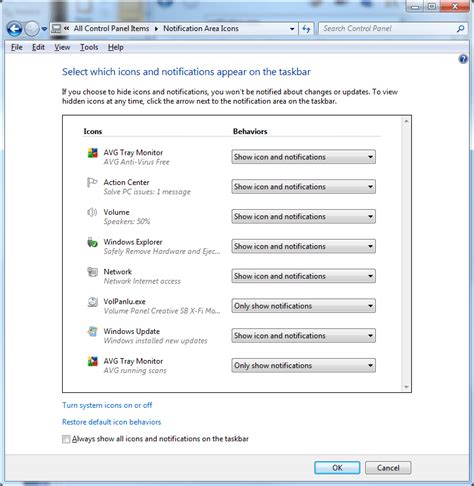Click the forward navigation button
This screenshot has height=486, width=474.
pos(32,29)
